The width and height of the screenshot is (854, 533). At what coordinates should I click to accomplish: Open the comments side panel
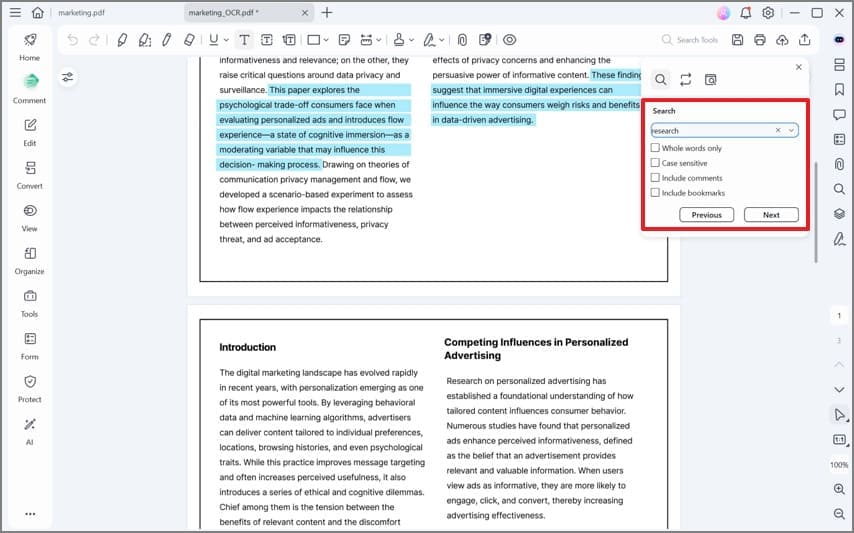839,114
